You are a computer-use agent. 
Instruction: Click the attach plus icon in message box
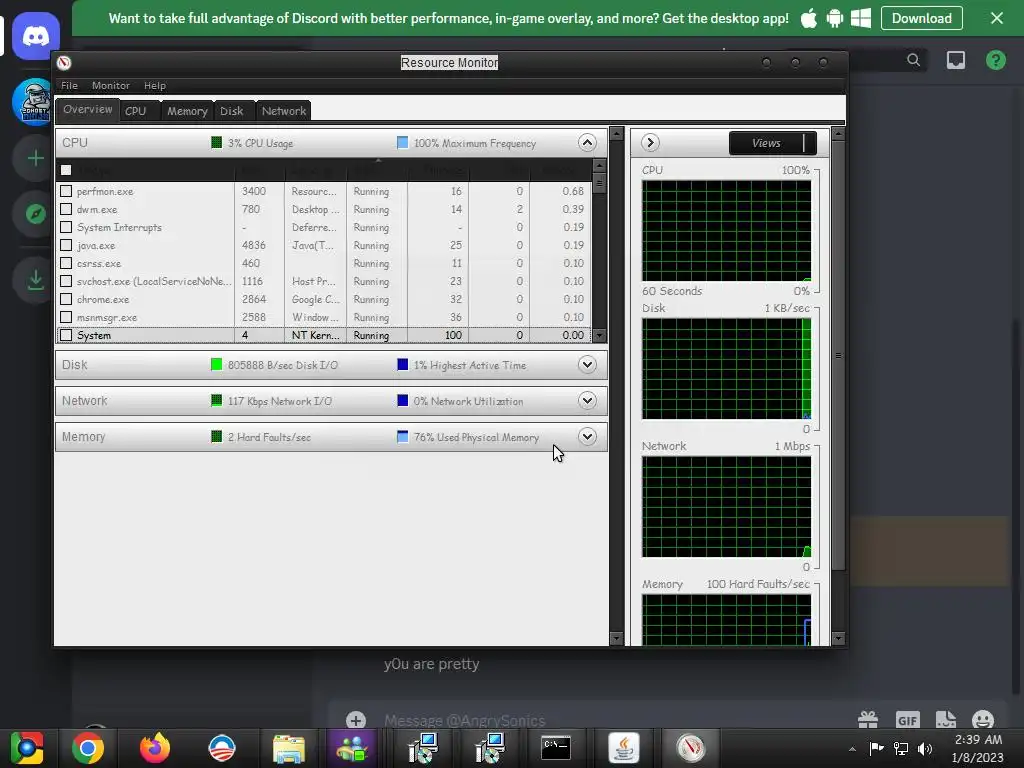356,720
